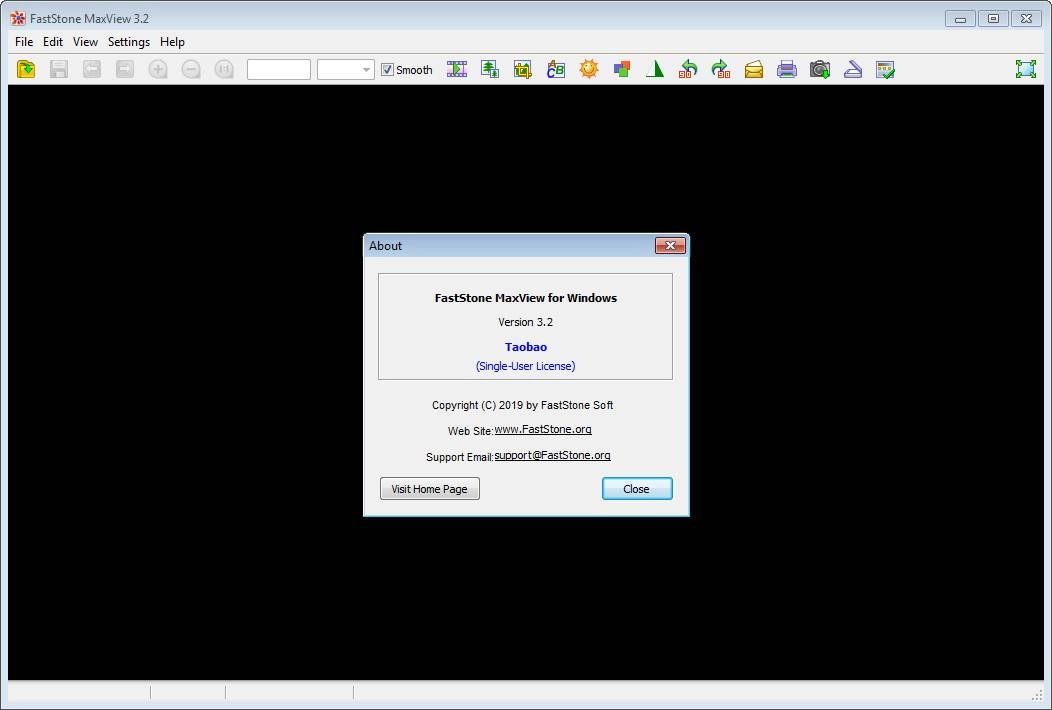This screenshot has height=710, width=1052.
Task: Open the Crop Board icon
Action: pos(523,69)
